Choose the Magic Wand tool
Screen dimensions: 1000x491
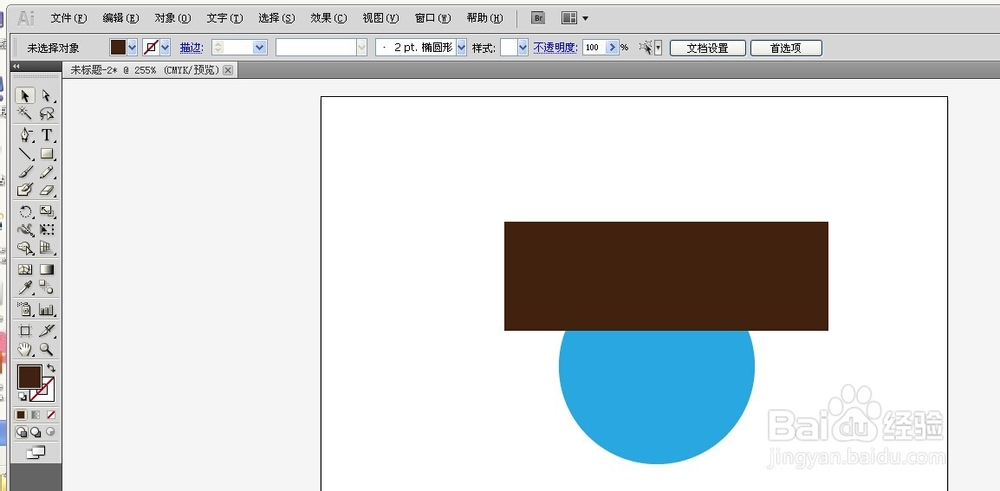pos(26,114)
